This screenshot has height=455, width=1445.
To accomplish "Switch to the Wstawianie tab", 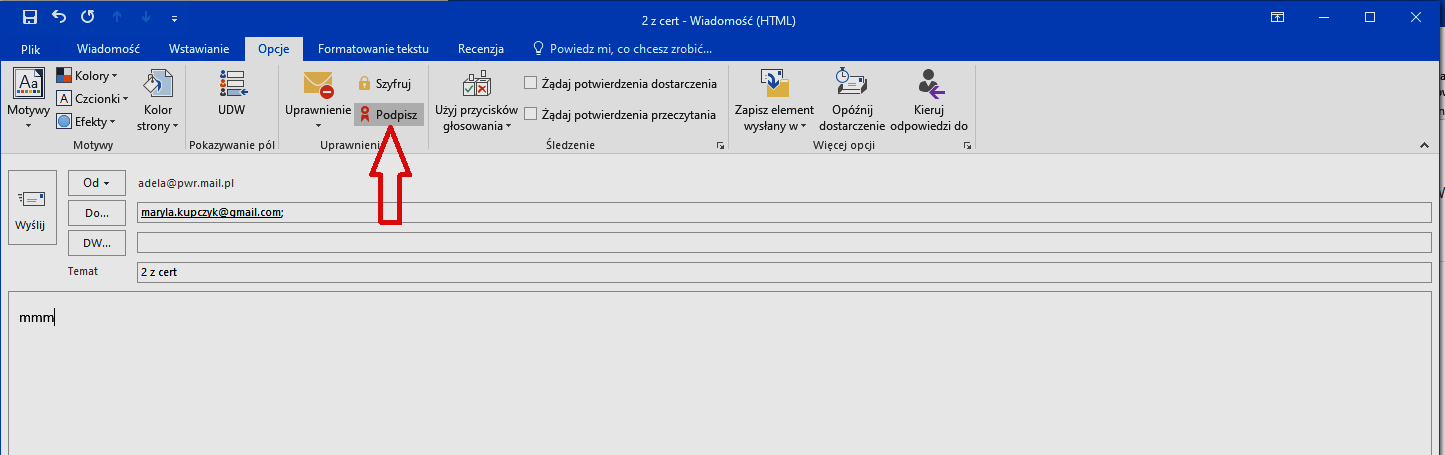I will click(x=198, y=49).
